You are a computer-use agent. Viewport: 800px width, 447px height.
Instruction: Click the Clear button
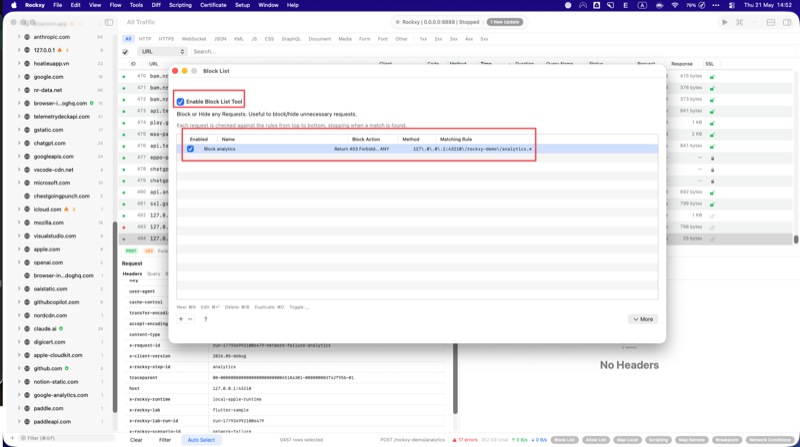(136, 440)
